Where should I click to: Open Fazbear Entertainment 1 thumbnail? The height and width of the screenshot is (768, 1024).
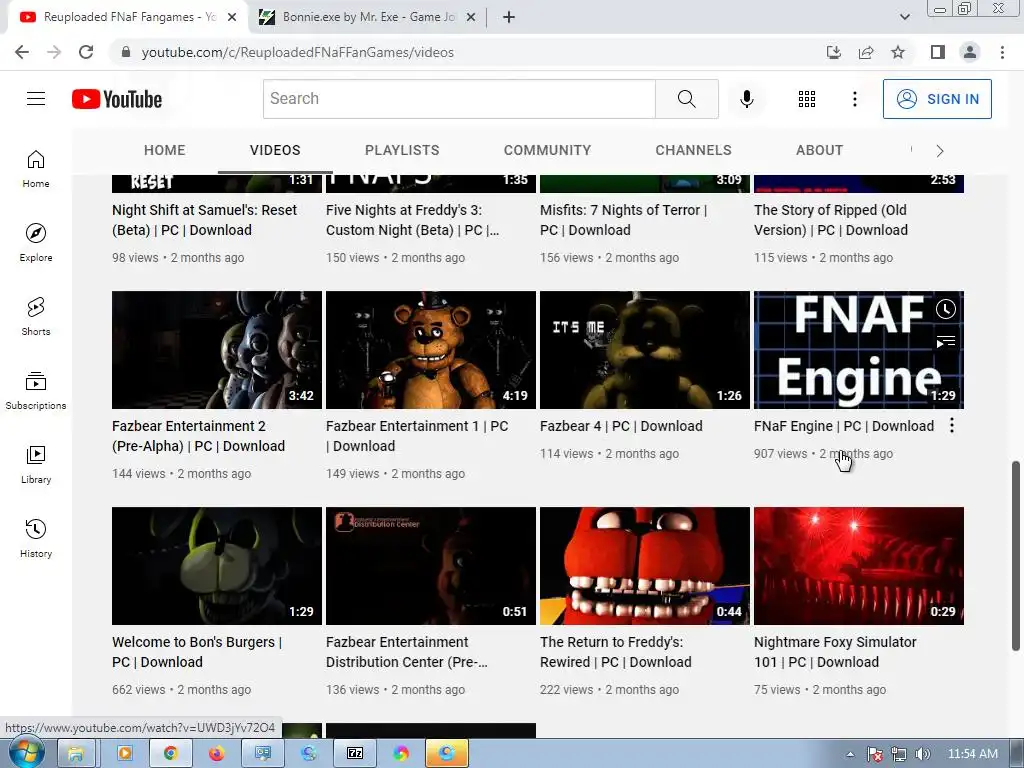click(x=431, y=350)
